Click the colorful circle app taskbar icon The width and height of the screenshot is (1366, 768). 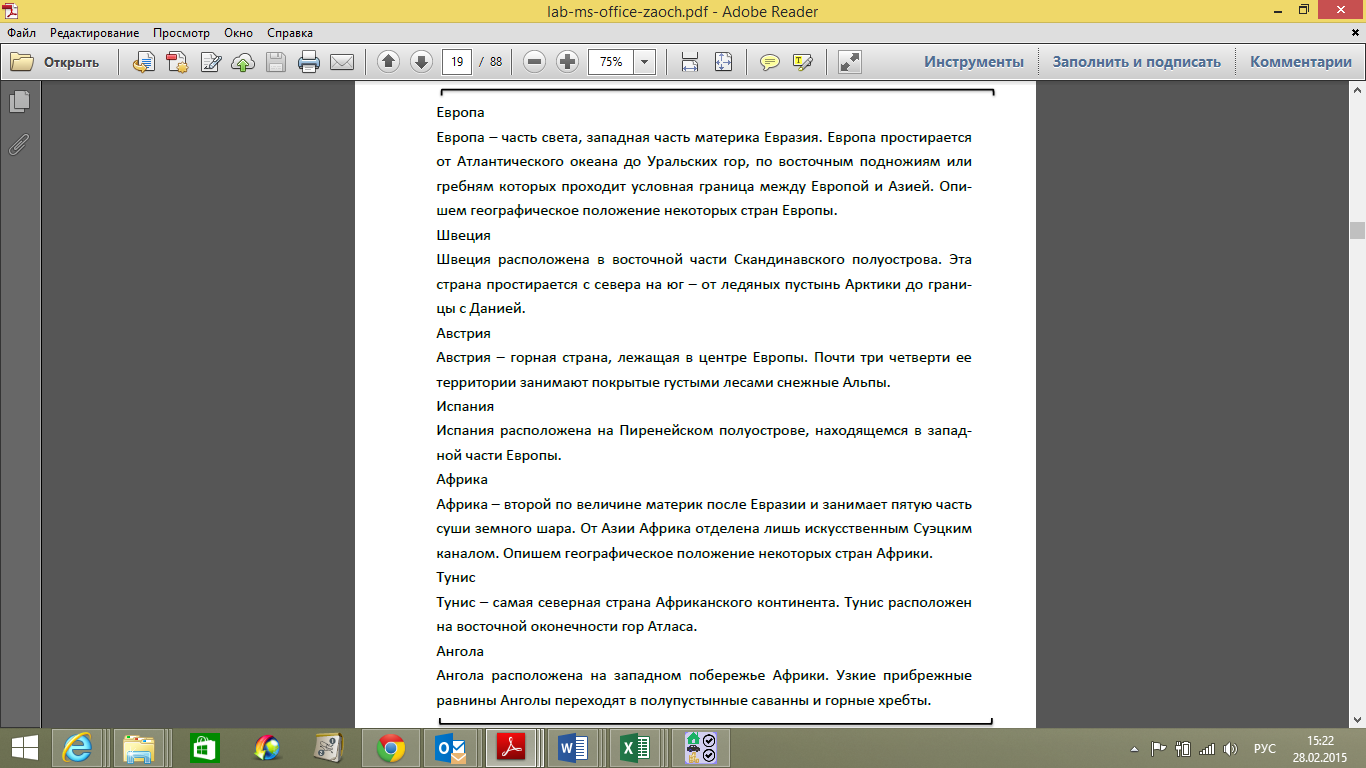coord(268,748)
